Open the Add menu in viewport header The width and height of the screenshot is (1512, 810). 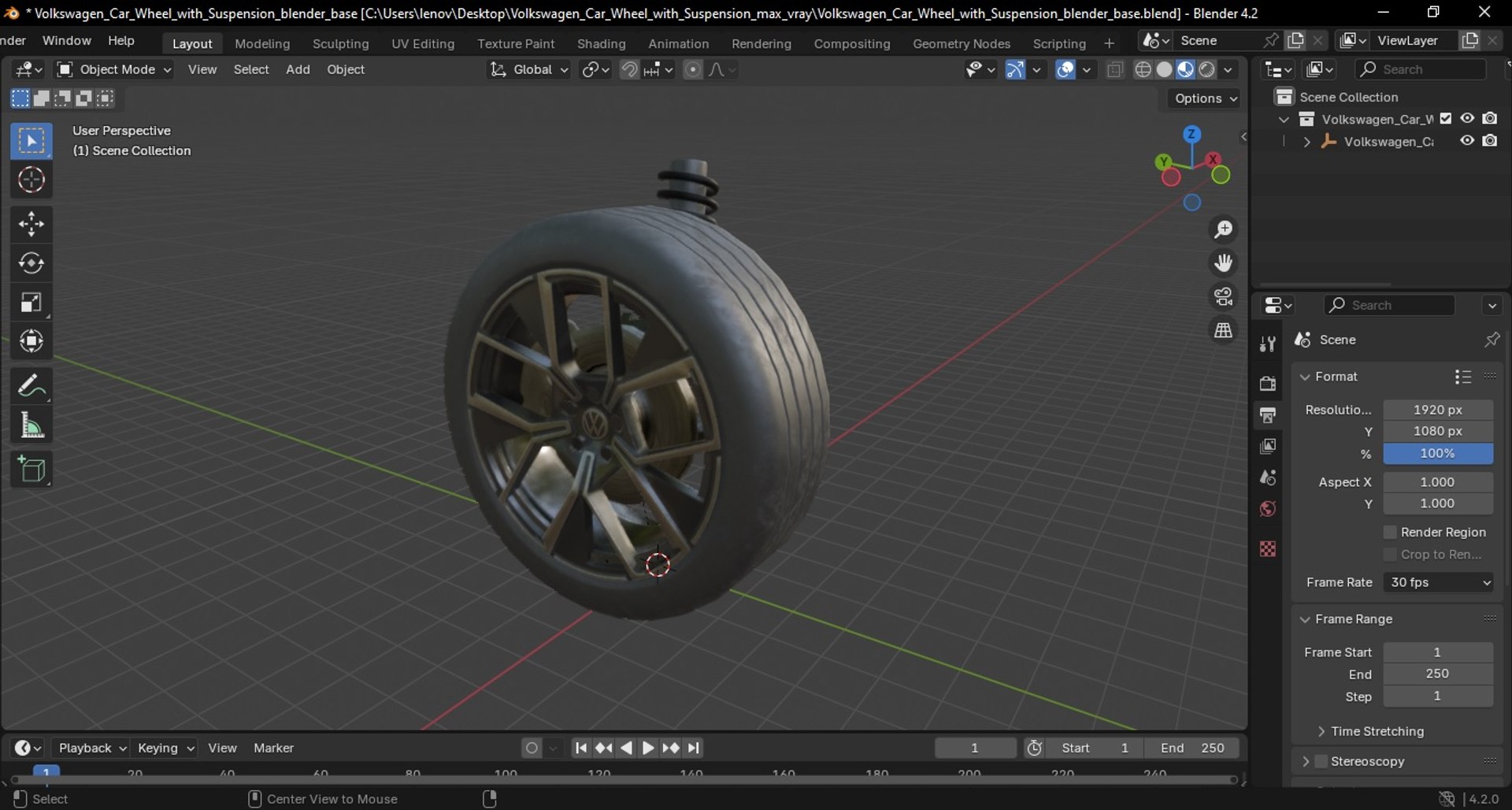click(298, 69)
